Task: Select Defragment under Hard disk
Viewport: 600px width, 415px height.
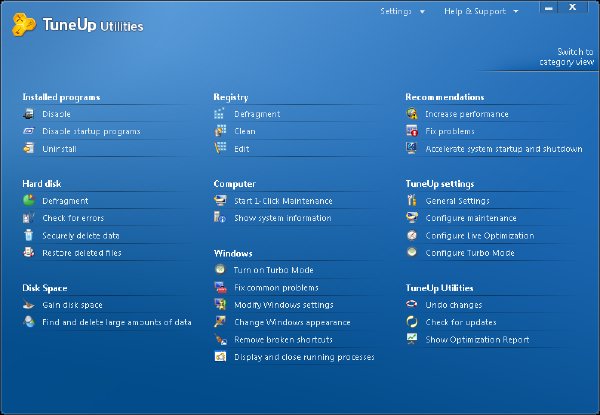Action: coord(65,201)
